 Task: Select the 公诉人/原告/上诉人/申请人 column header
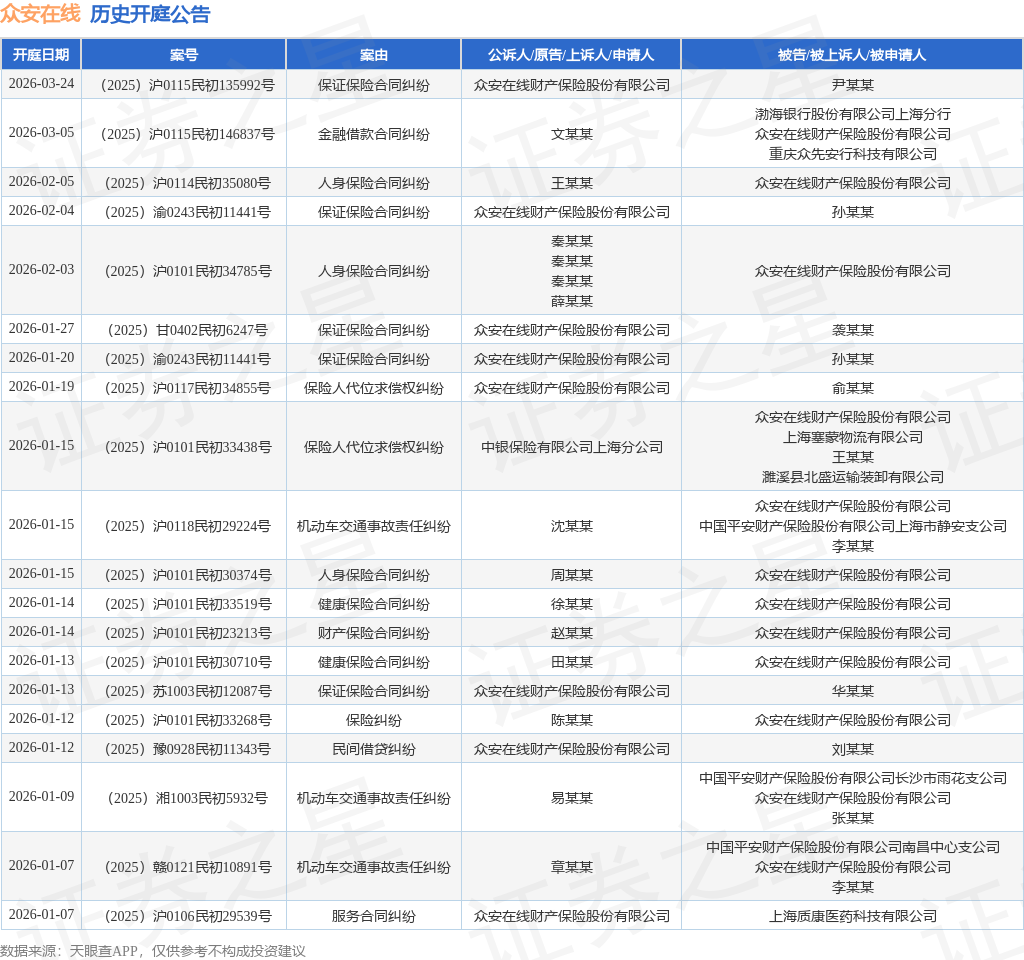(571, 55)
